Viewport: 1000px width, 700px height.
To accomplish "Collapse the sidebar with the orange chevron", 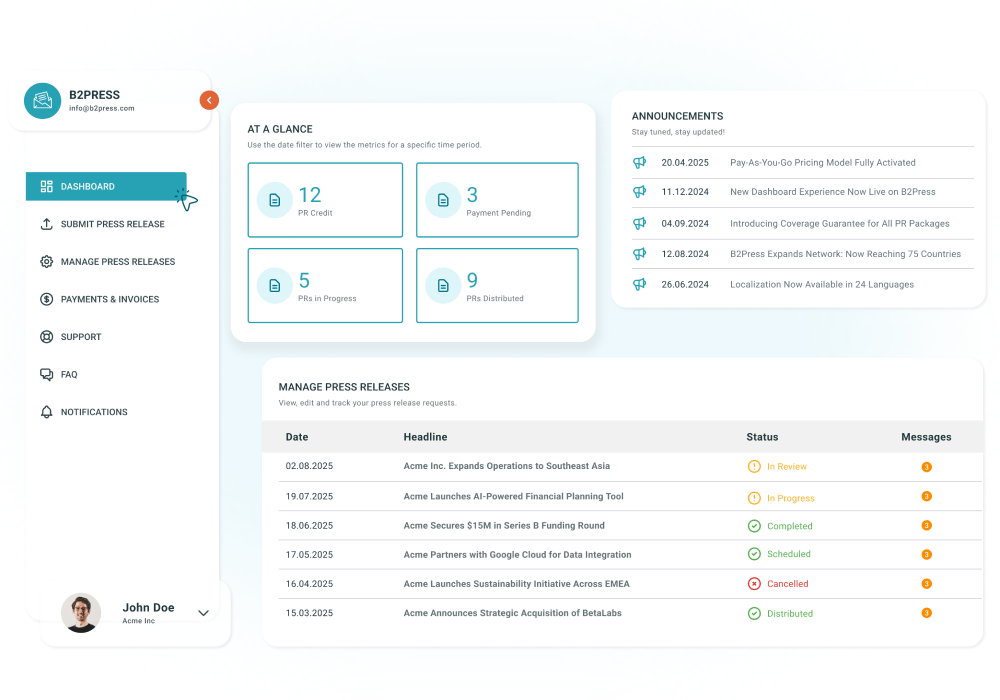I will tap(208, 100).
